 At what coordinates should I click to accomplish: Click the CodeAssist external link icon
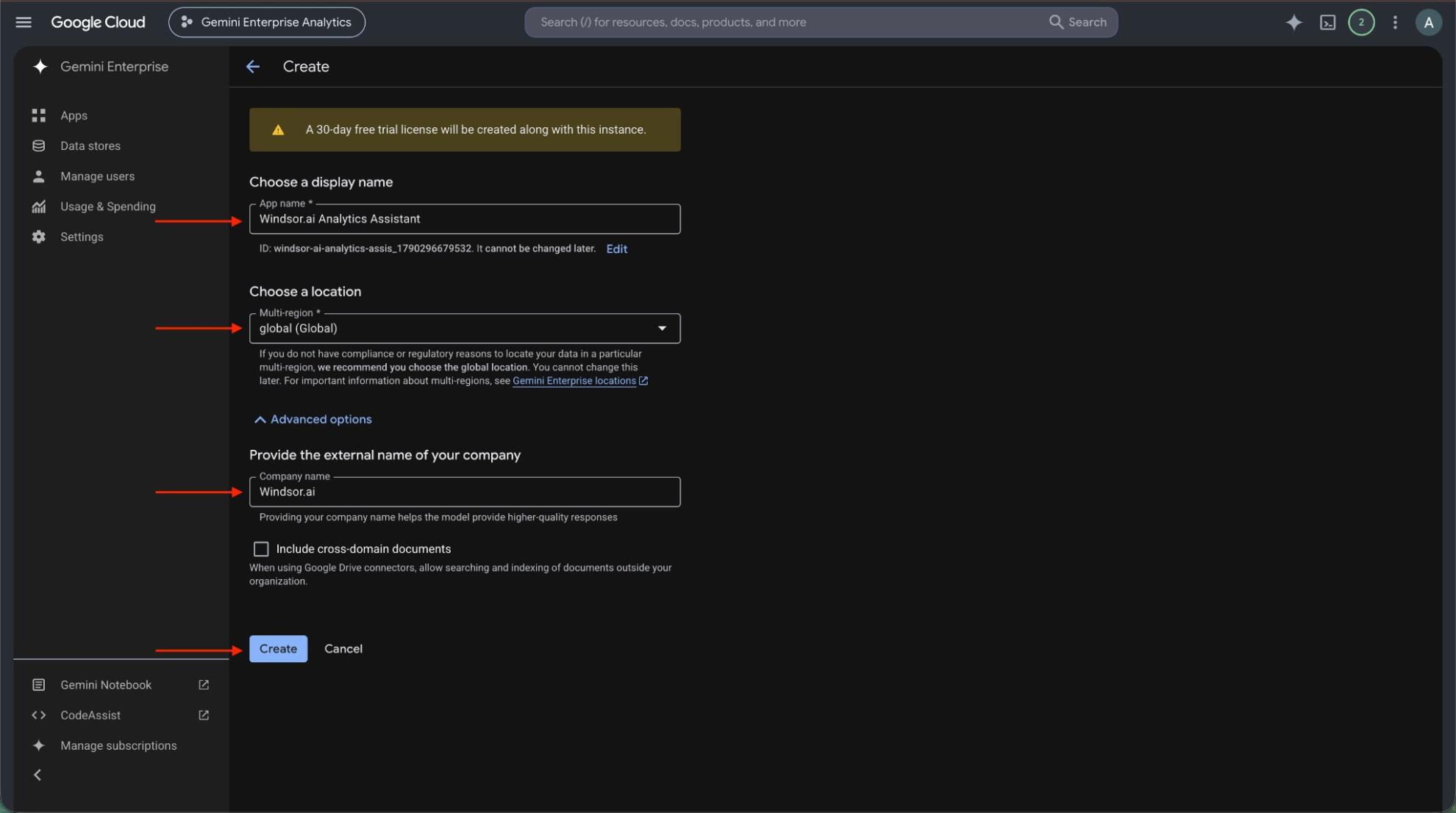coord(204,715)
